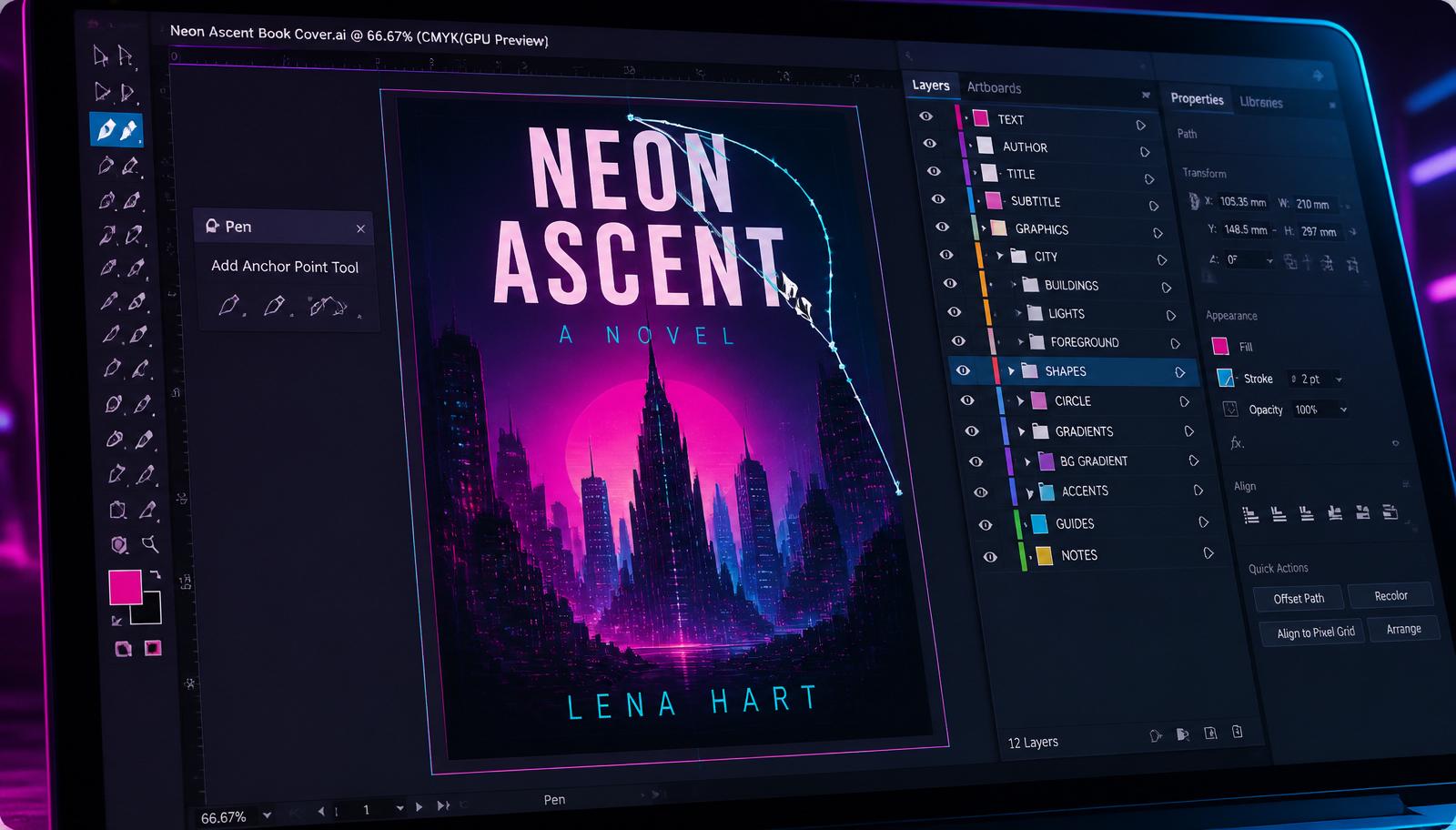Open the Opacity 100% dropdown

point(1343,410)
